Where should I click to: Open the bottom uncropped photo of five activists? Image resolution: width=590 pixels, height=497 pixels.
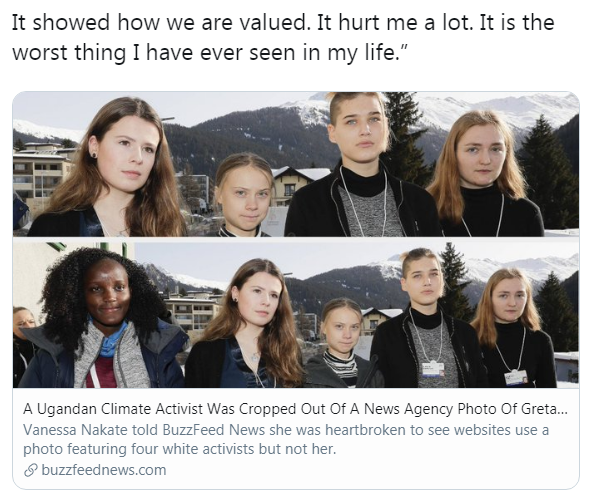point(296,315)
